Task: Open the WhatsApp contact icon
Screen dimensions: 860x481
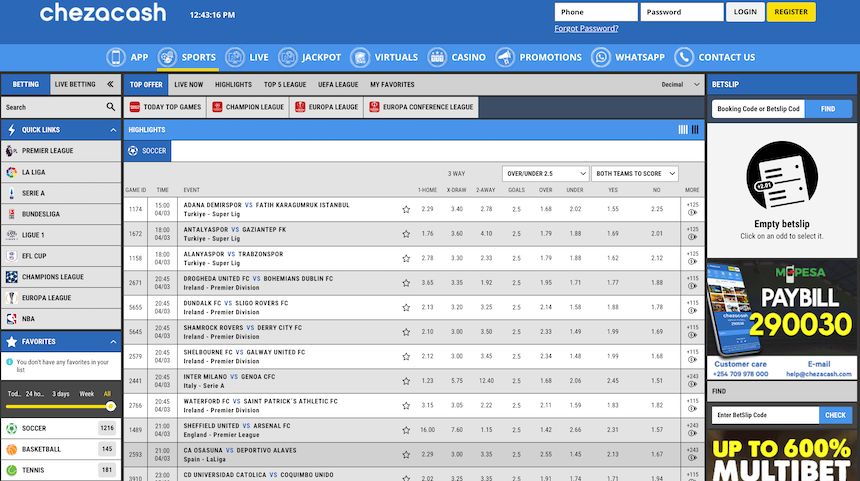Action: click(x=600, y=57)
